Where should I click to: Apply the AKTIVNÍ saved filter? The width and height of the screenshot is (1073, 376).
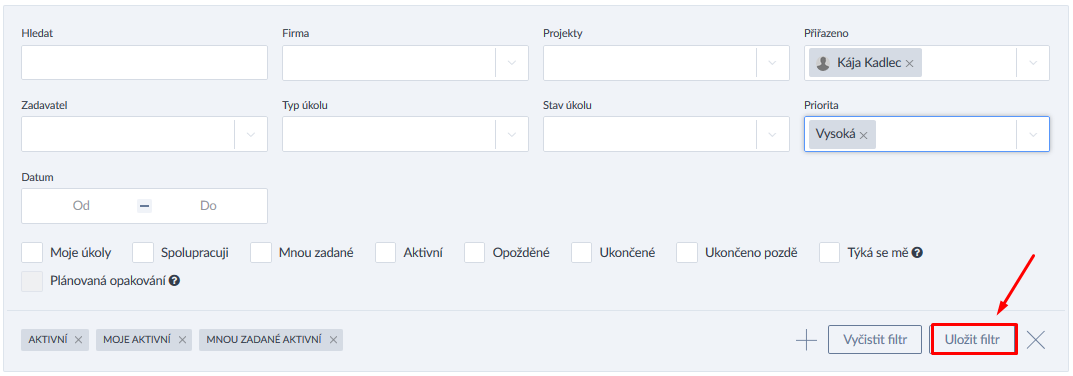point(48,340)
